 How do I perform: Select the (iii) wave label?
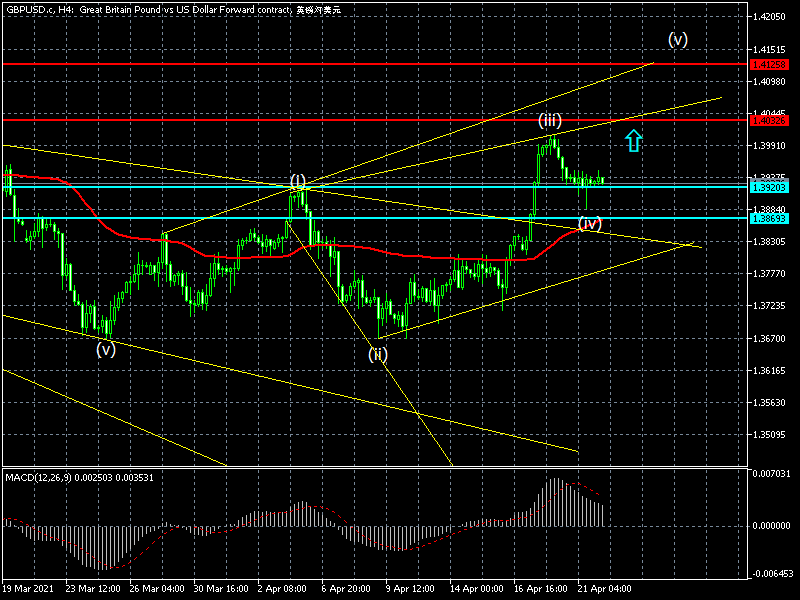(549, 120)
